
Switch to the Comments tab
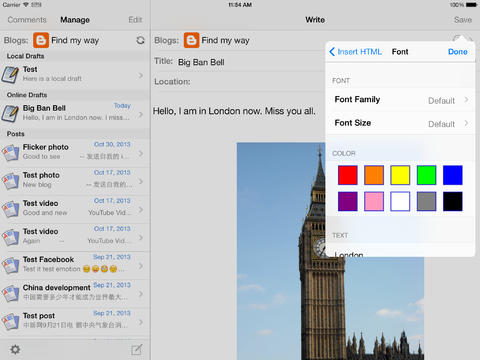27,20
